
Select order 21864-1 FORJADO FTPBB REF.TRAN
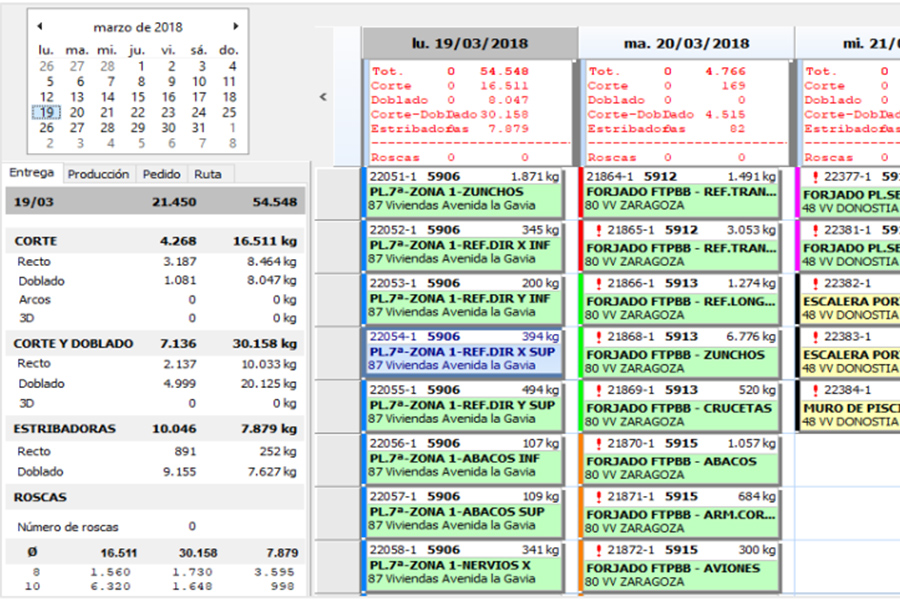click(681, 192)
